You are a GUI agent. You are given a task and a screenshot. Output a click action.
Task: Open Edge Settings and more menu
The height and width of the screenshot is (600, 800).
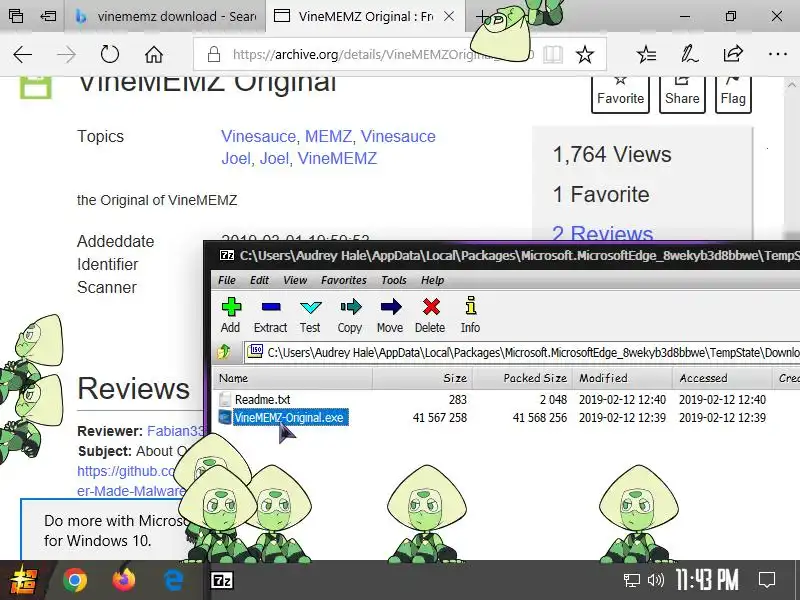point(778,54)
